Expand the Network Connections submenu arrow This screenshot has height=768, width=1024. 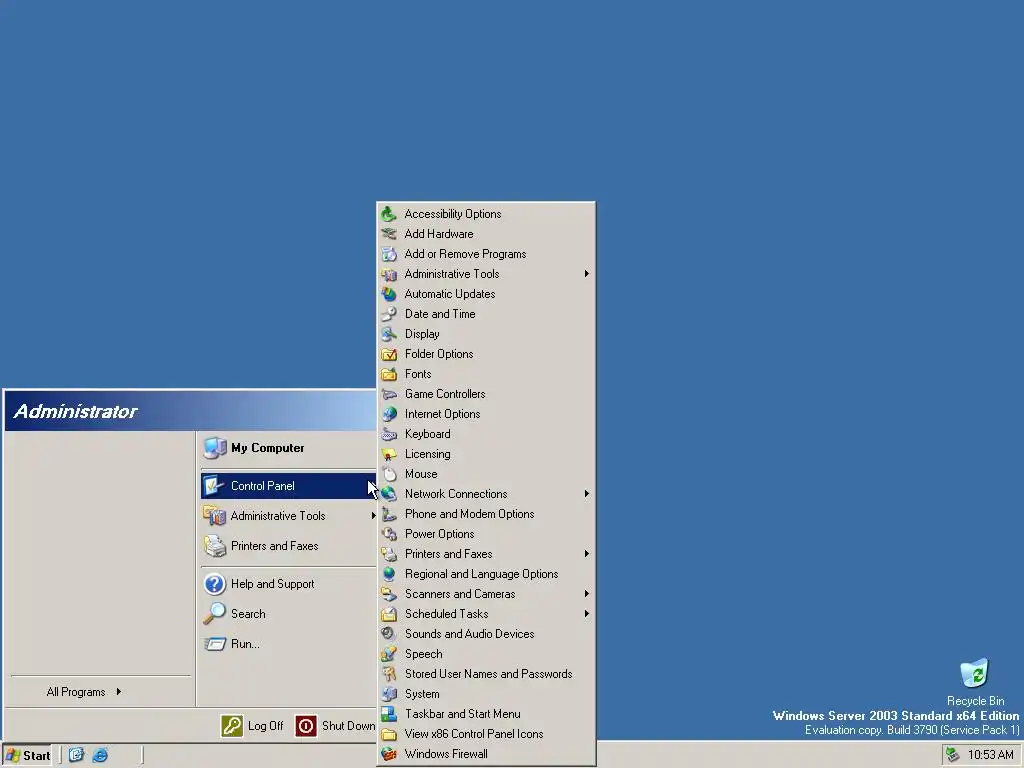[x=586, y=494]
